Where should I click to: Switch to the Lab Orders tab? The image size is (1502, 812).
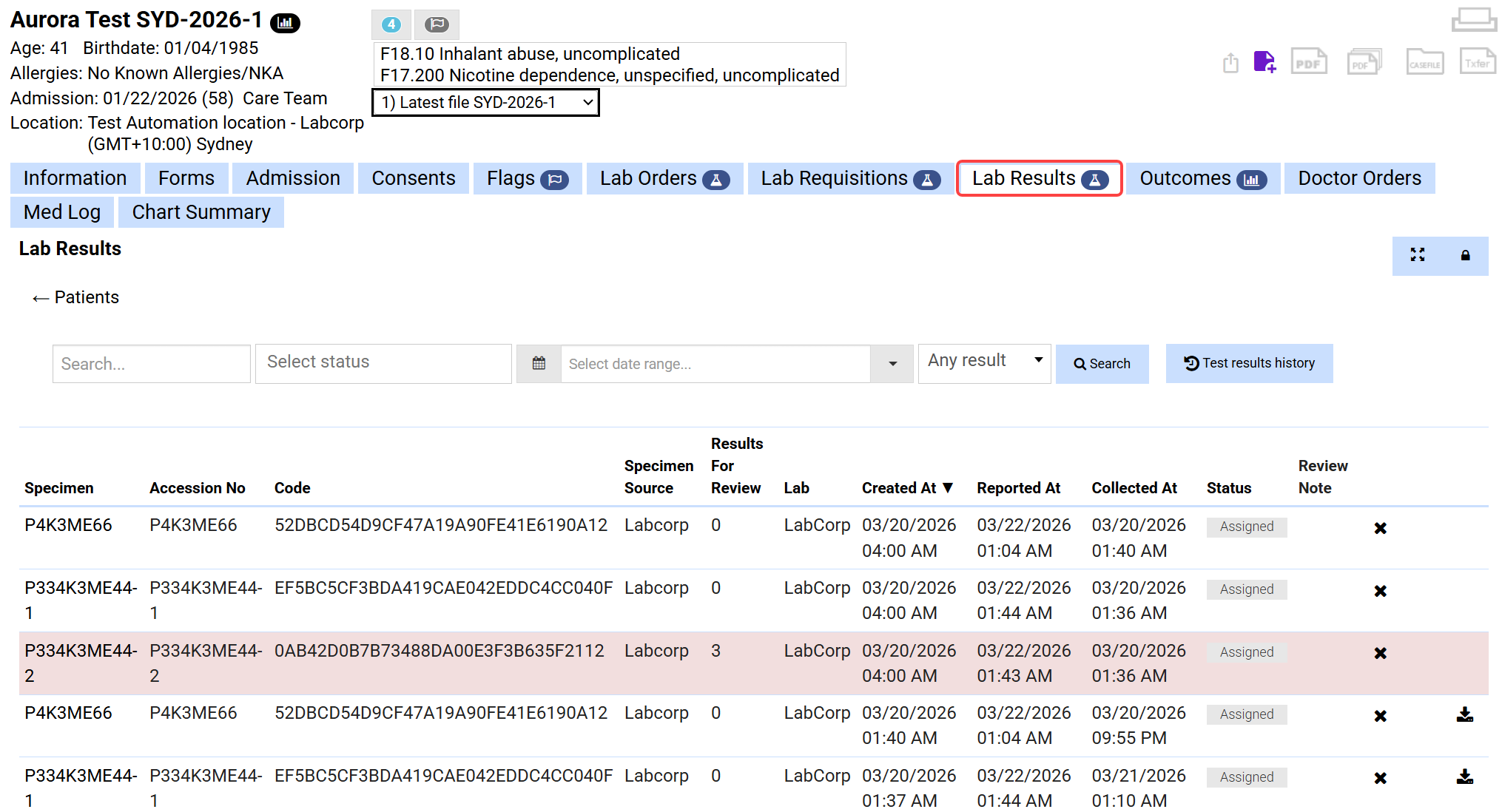tap(664, 179)
